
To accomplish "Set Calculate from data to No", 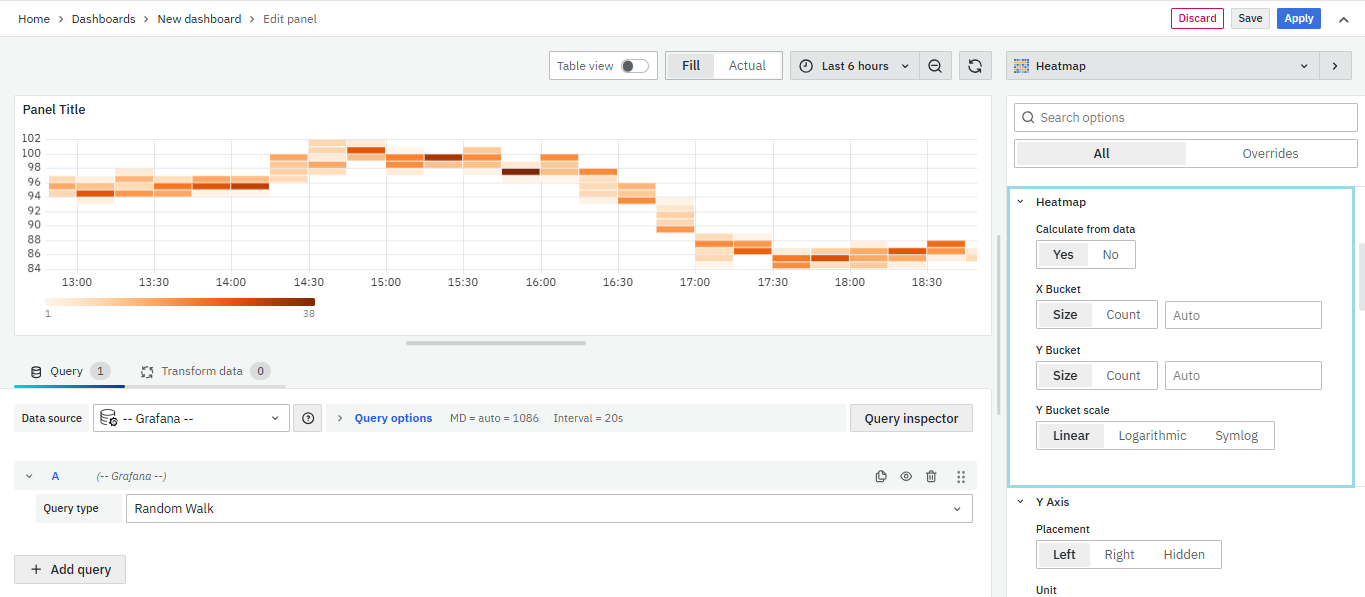I will pos(1110,255).
